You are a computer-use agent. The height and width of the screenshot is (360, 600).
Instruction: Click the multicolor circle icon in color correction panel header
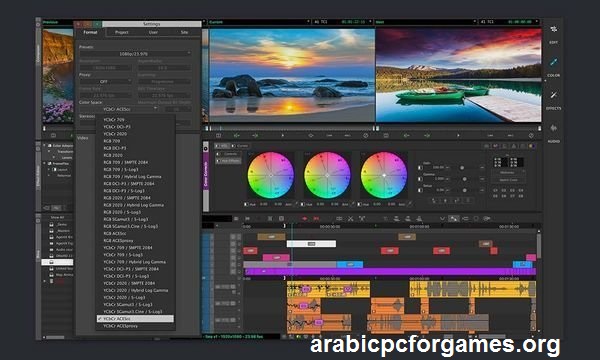[x=532, y=146]
